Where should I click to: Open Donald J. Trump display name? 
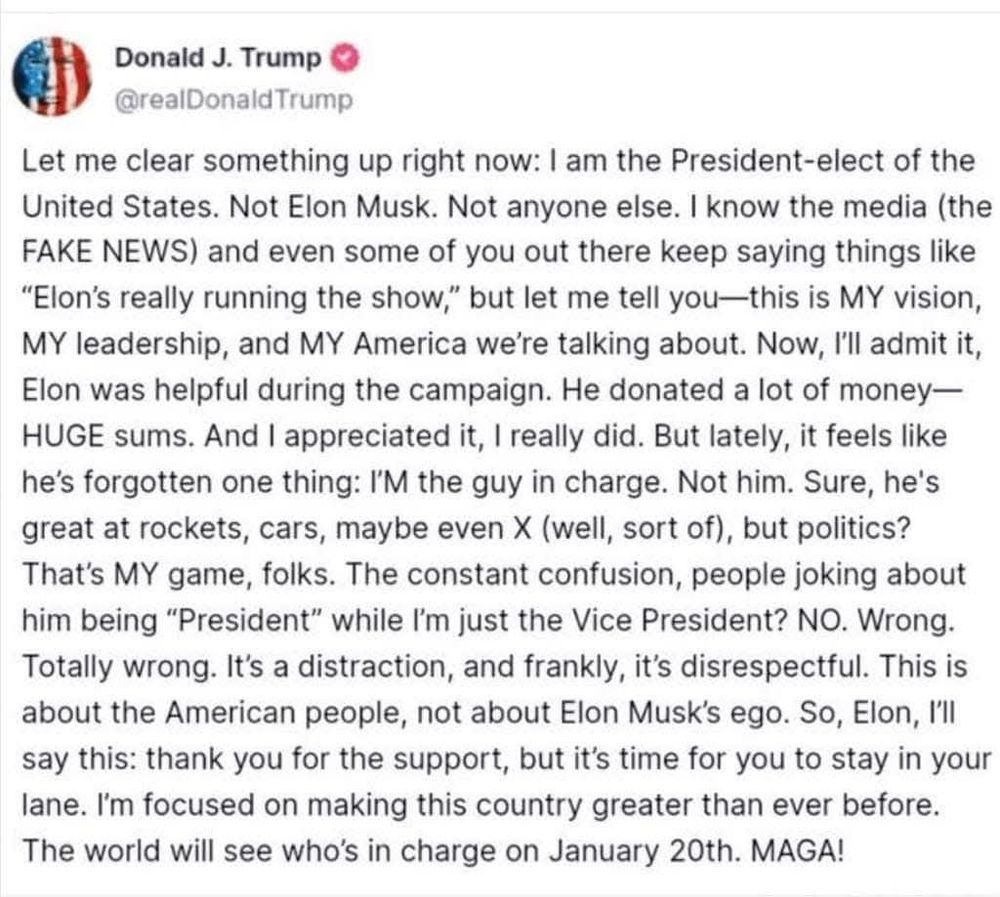click(x=217, y=58)
